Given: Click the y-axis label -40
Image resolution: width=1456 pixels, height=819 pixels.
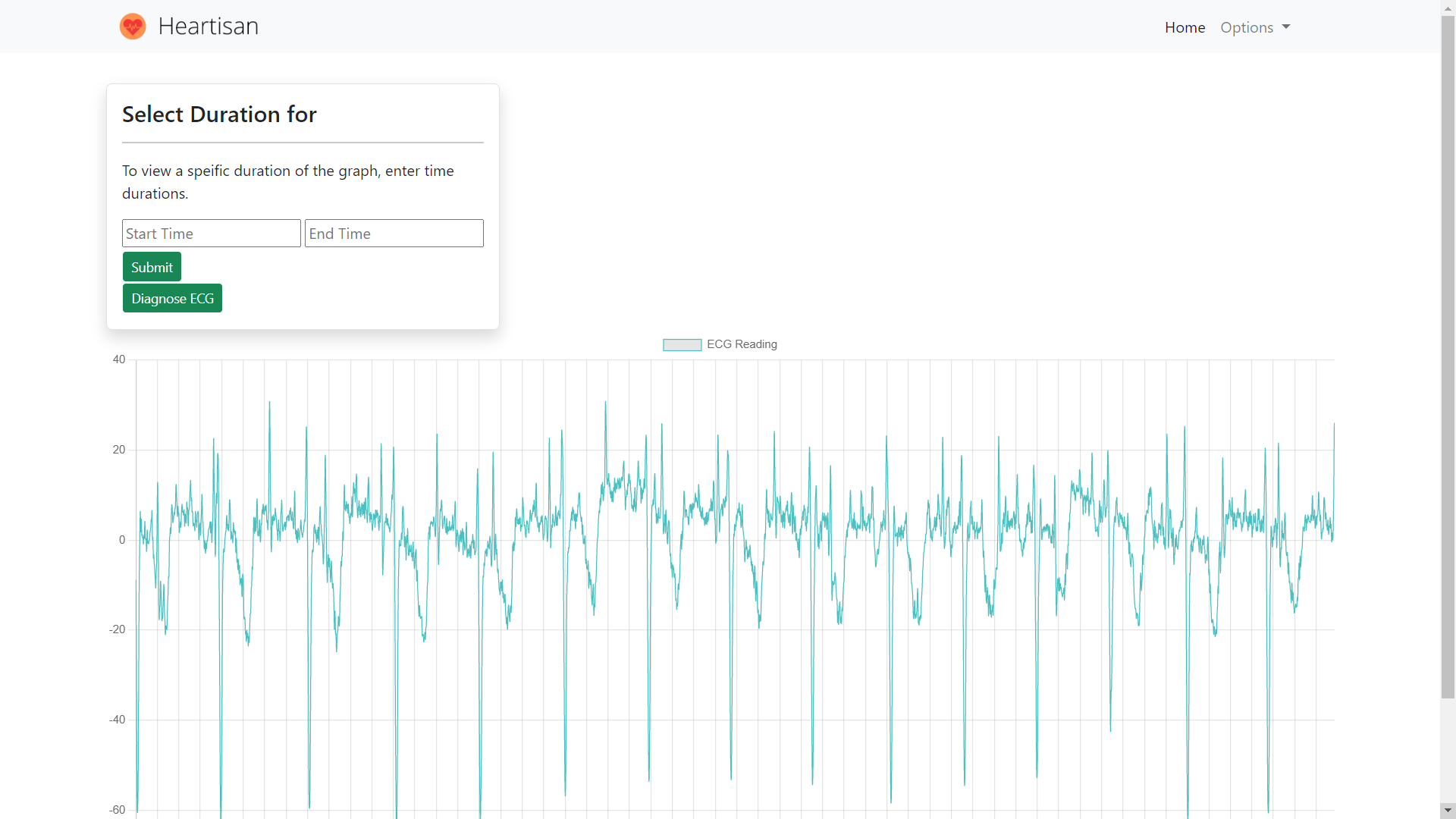Looking at the screenshot, I should click(x=118, y=720).
